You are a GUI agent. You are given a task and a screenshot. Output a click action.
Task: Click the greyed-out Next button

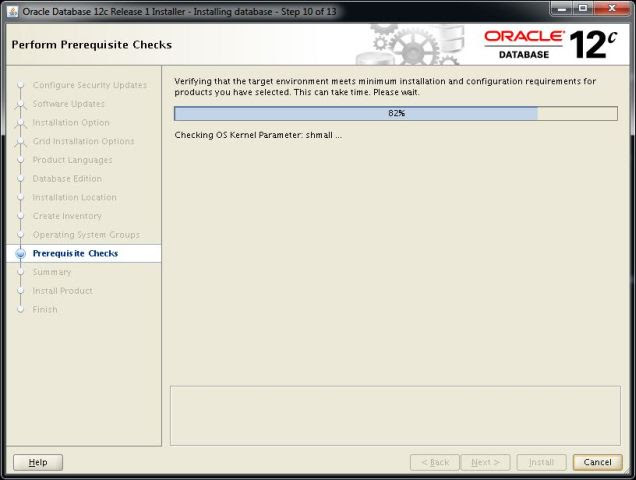(x=485, y=462)
